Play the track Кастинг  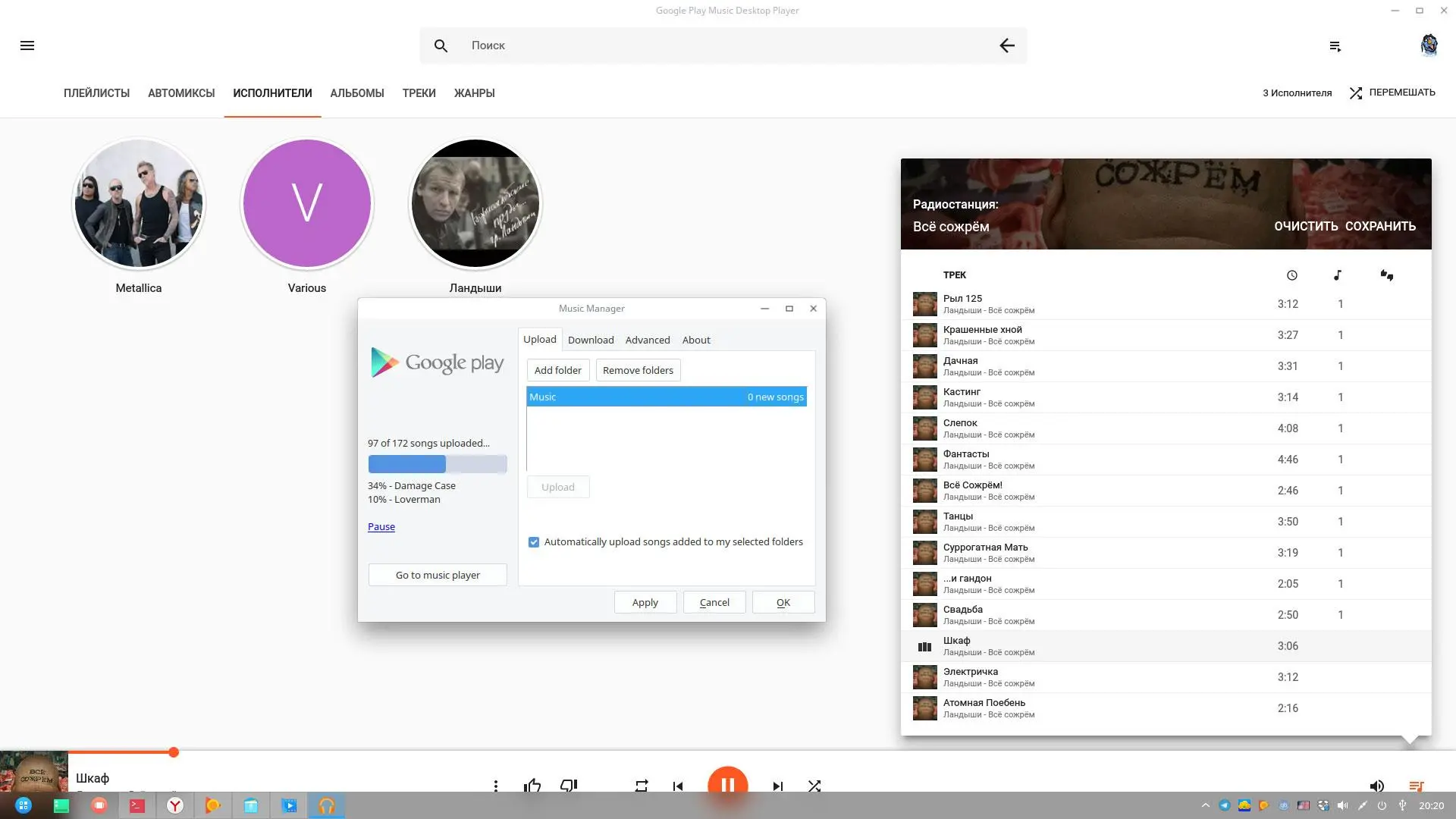point(1166,397)
